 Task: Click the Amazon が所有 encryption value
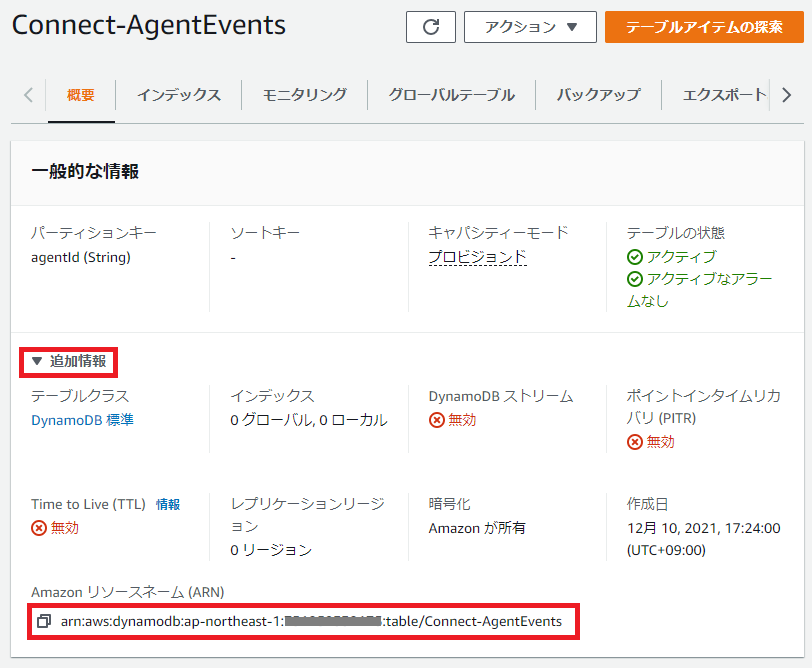(x=477, y=528)
